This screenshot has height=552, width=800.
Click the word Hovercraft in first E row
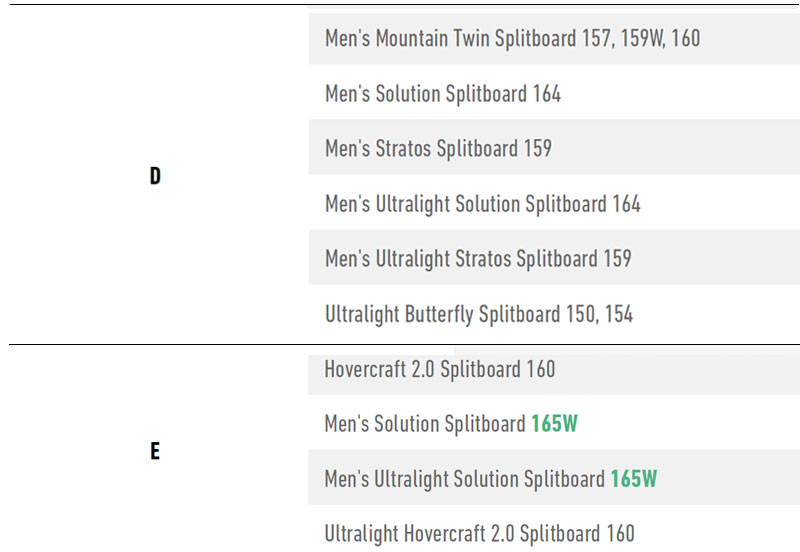(x=365, y=369)
